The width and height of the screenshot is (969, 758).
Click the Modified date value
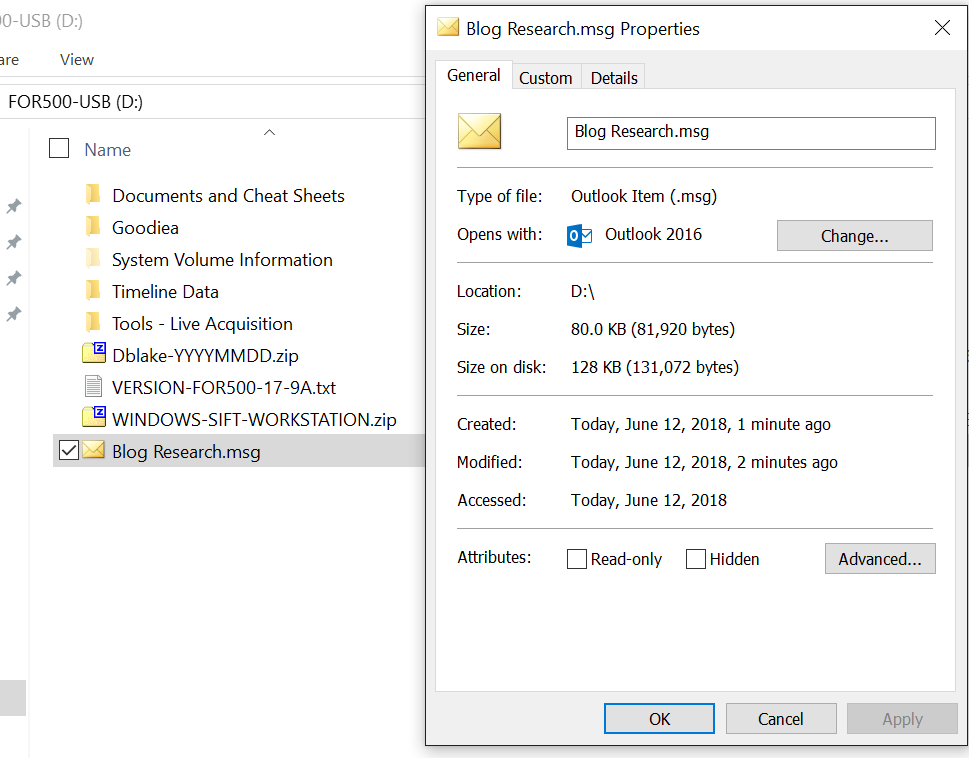tap(704, 462)
